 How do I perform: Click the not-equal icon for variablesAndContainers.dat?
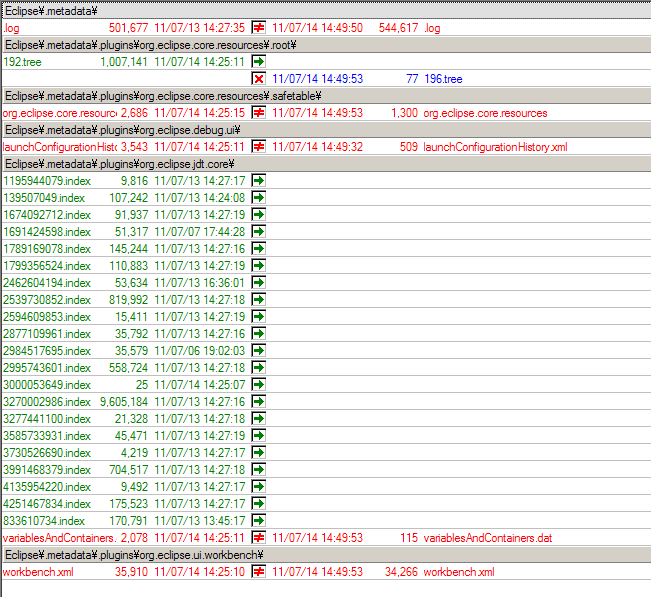[259, 538]
